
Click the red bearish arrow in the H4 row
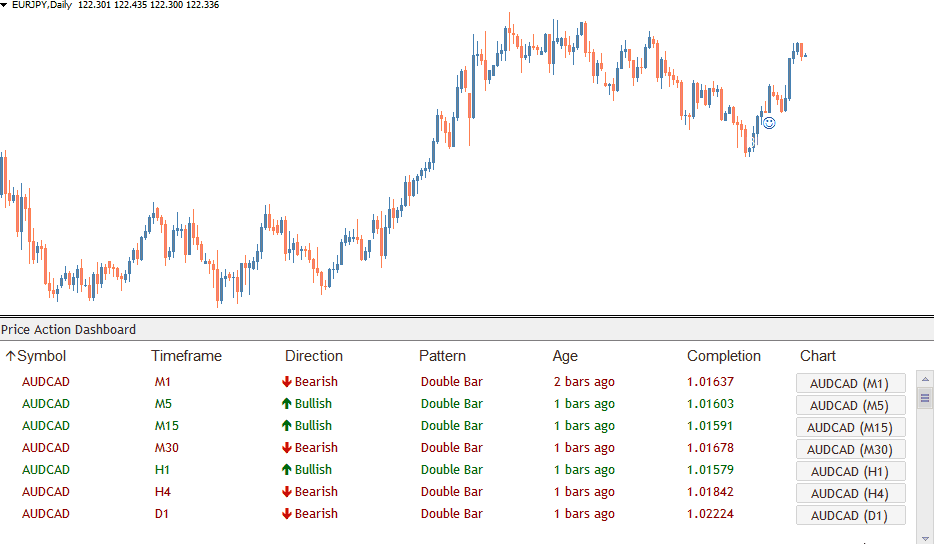pyautogui.click(x=287, y=492)
